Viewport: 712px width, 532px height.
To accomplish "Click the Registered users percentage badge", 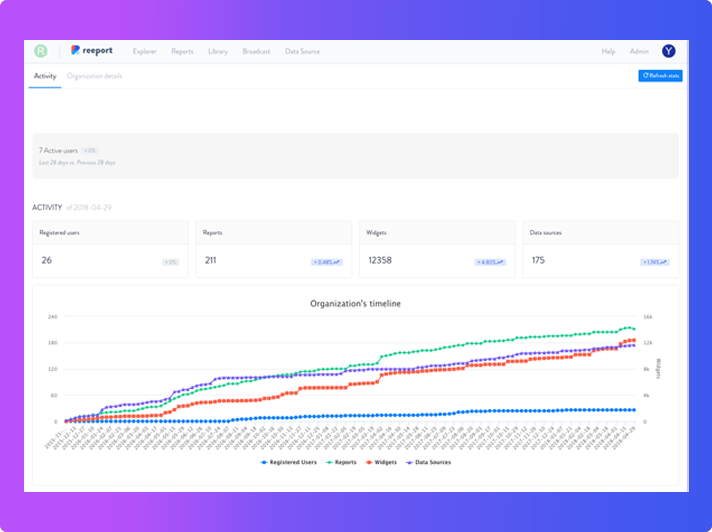I will 170,262.
